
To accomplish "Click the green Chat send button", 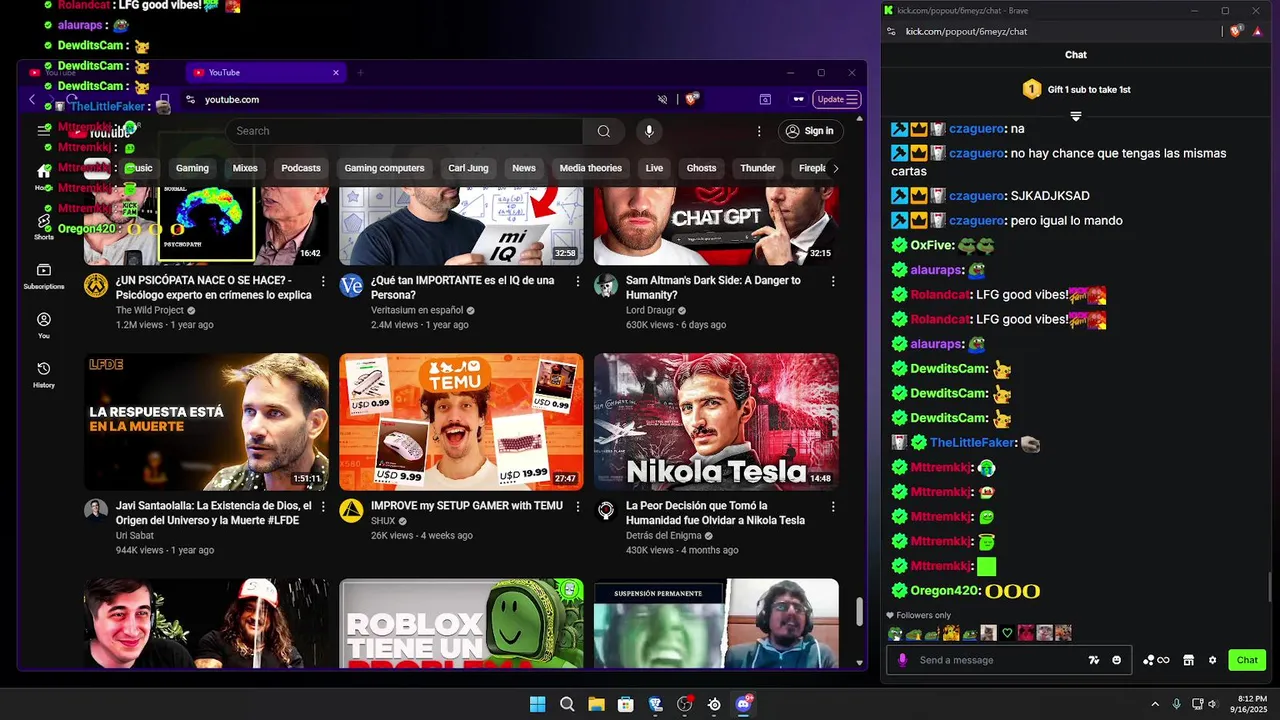I will click(x=1247, y=660).
